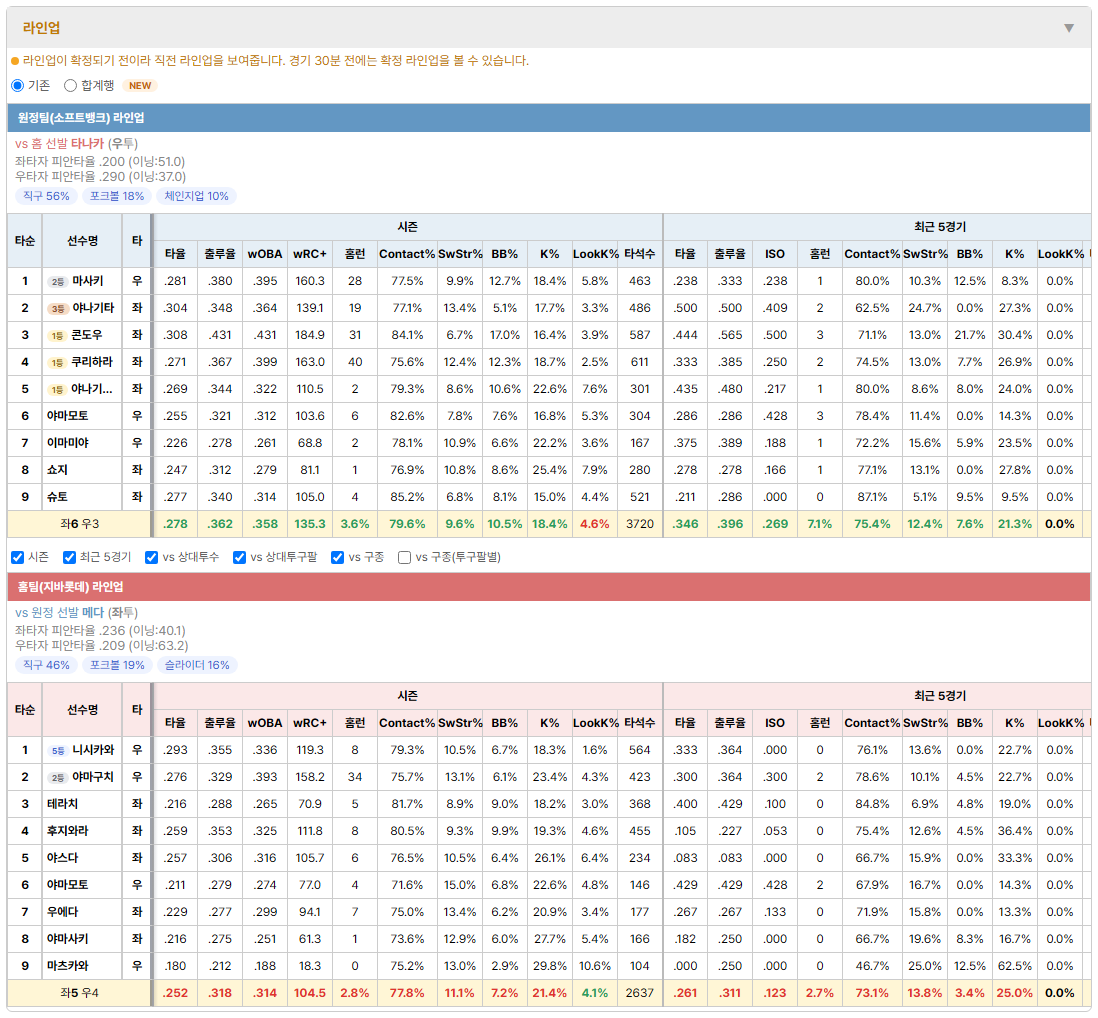Toggle the vs 상대투수 checkbox
The image size is (1098, 1018).
(151, 557)
